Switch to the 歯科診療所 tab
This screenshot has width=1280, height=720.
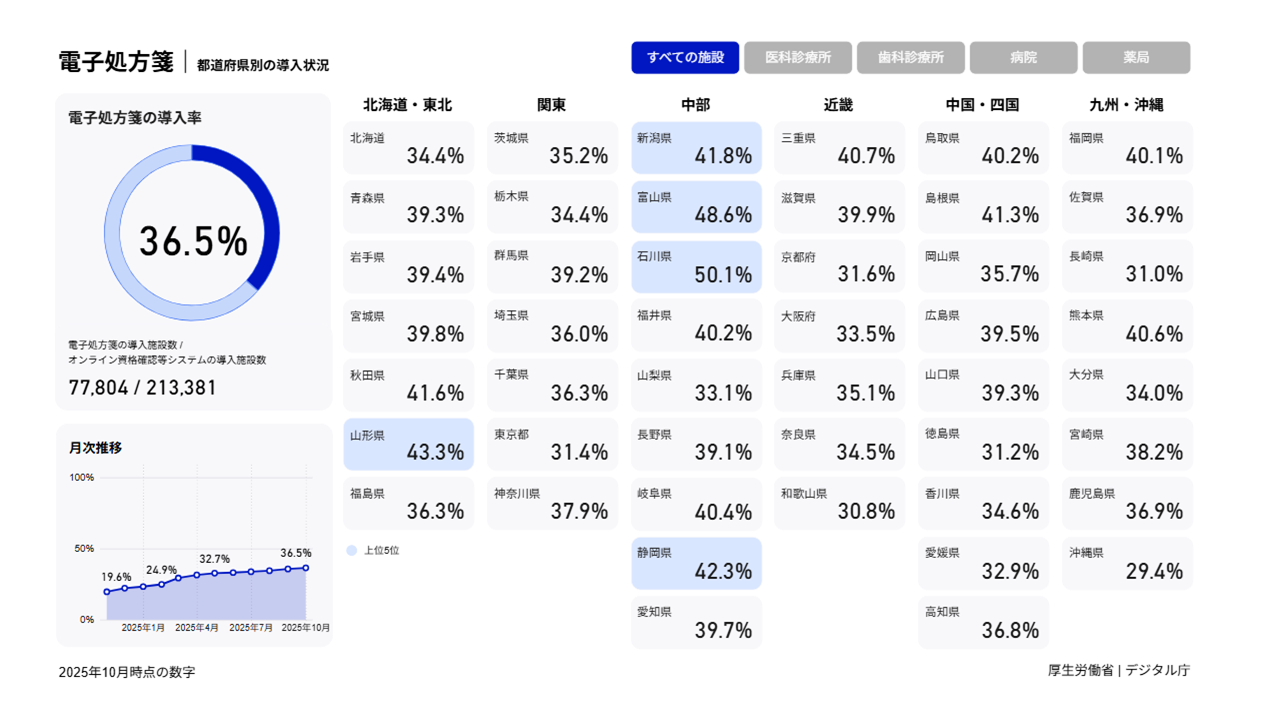[x=910, y=58]
